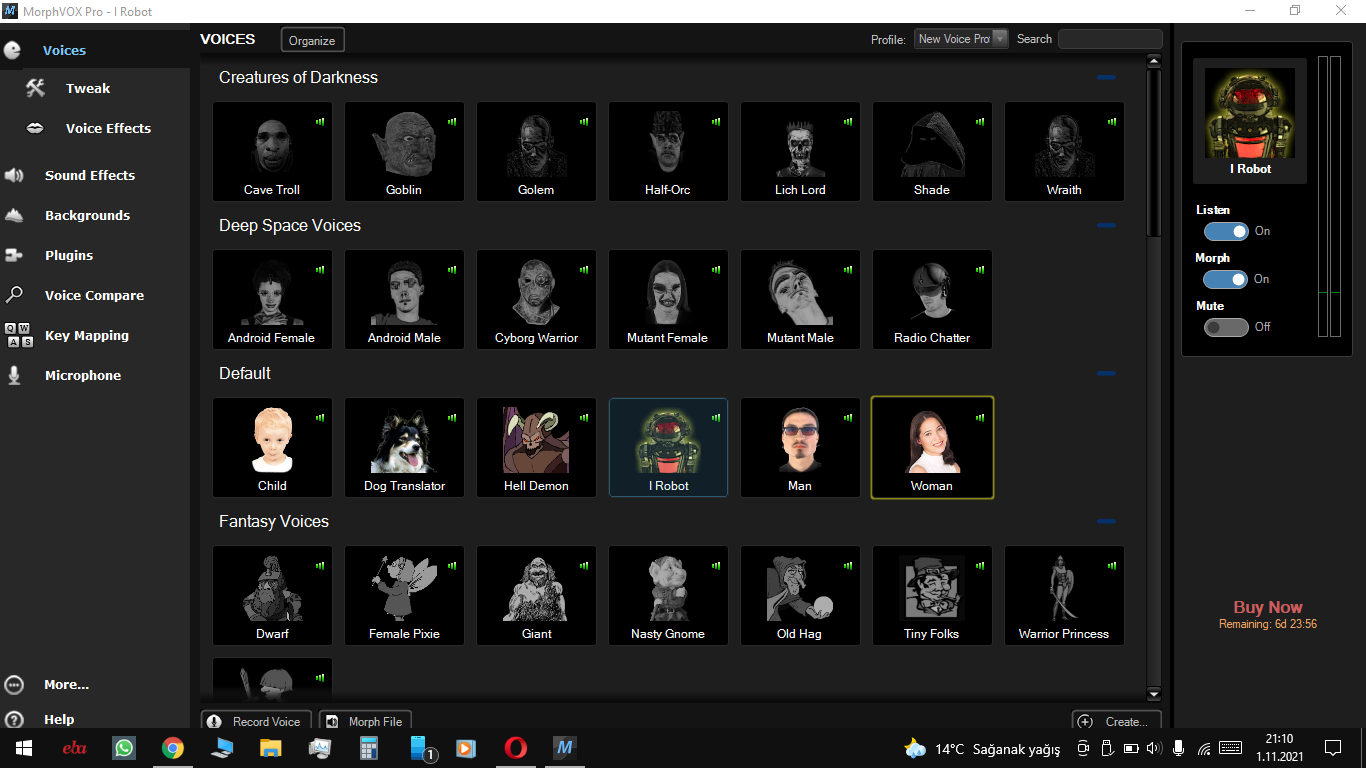1366x768 pixels.
Task: Activate the Radio Chatter voice
Action: [932, 299]
